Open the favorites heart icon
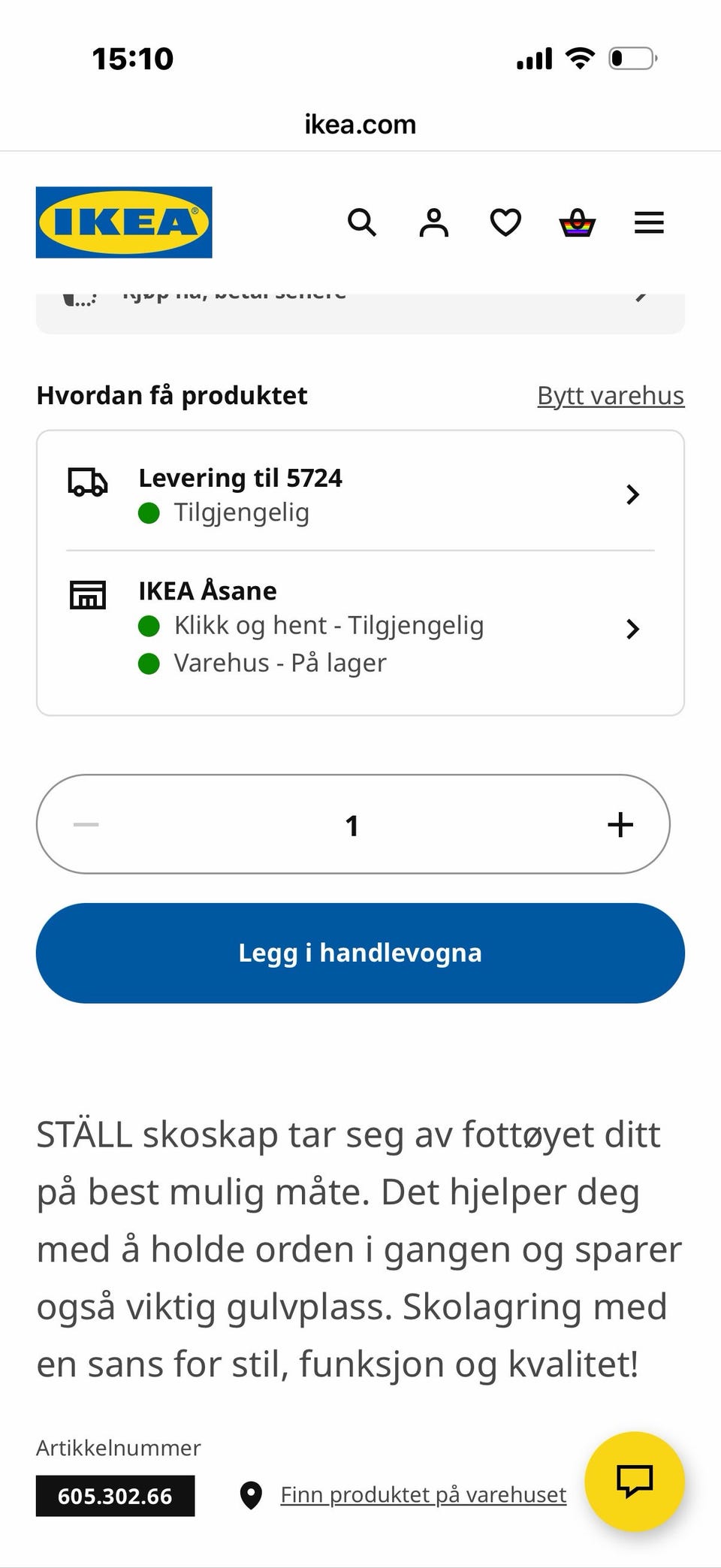Image resolution: width=721 pixels, height=1568 pixels. tap(505, 222)
